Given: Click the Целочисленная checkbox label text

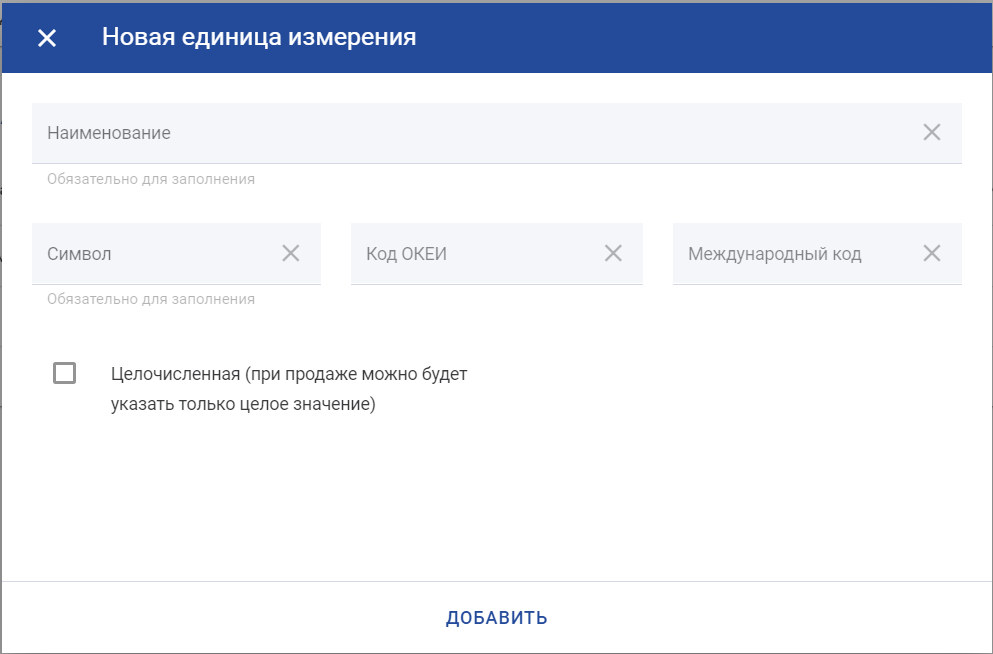Looking at the screenshot, I should 289,389.
